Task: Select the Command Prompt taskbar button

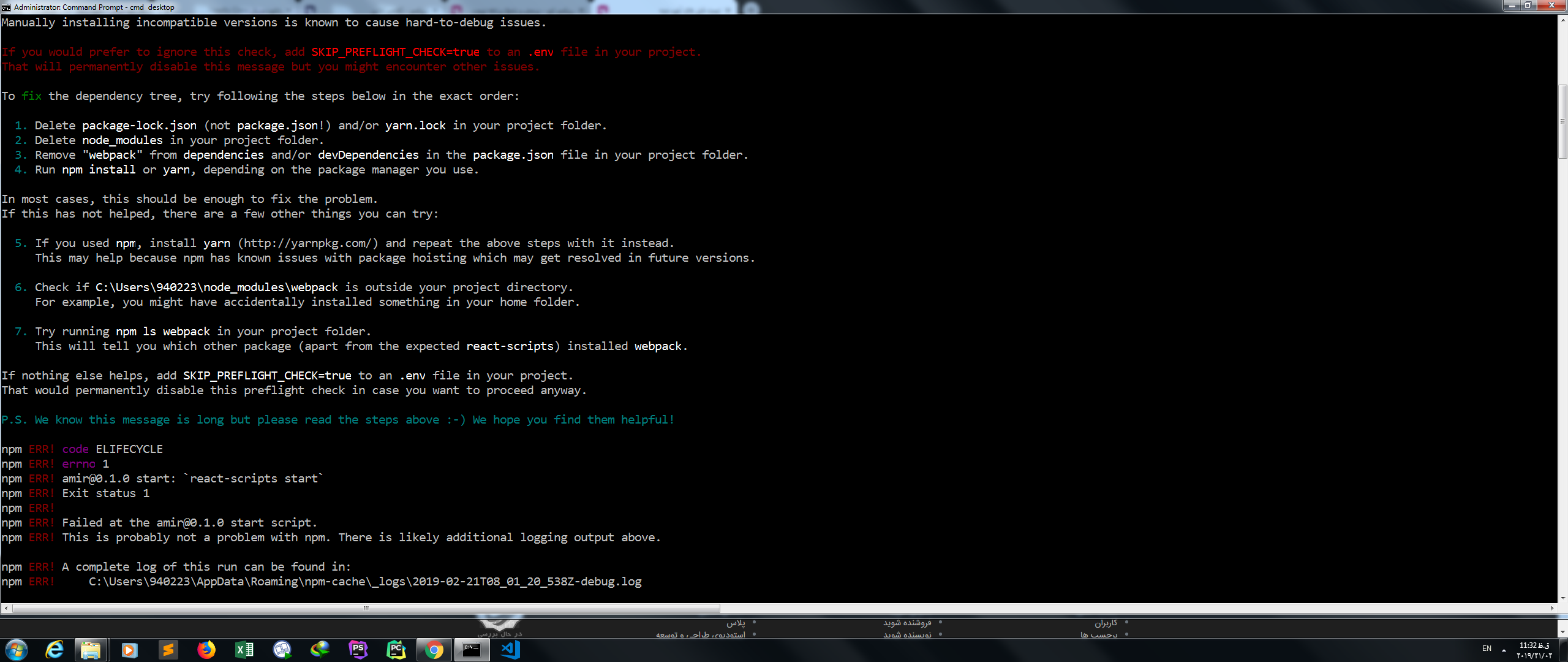Action: click(472, 650)
